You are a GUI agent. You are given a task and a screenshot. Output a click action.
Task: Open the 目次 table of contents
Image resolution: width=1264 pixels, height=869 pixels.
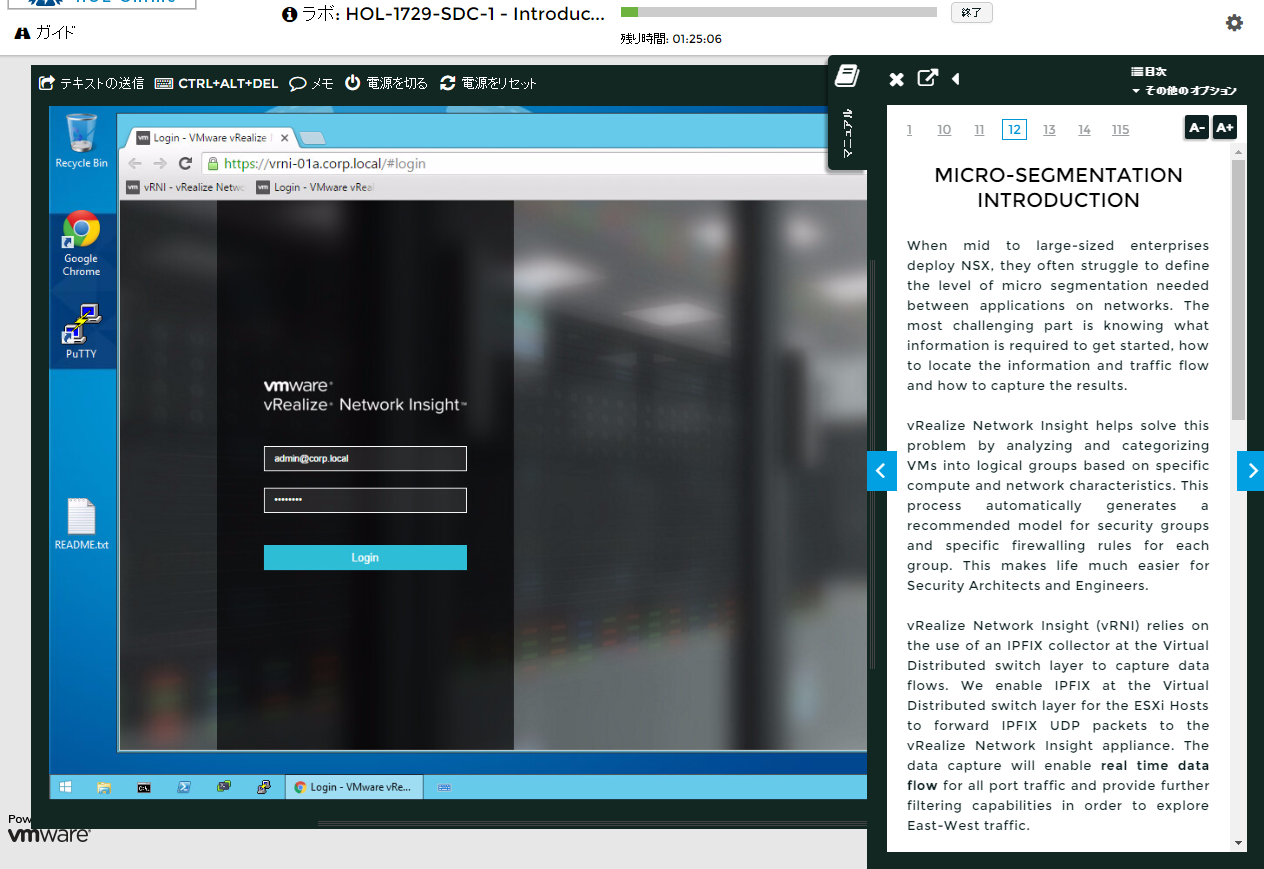point(1149,72)
